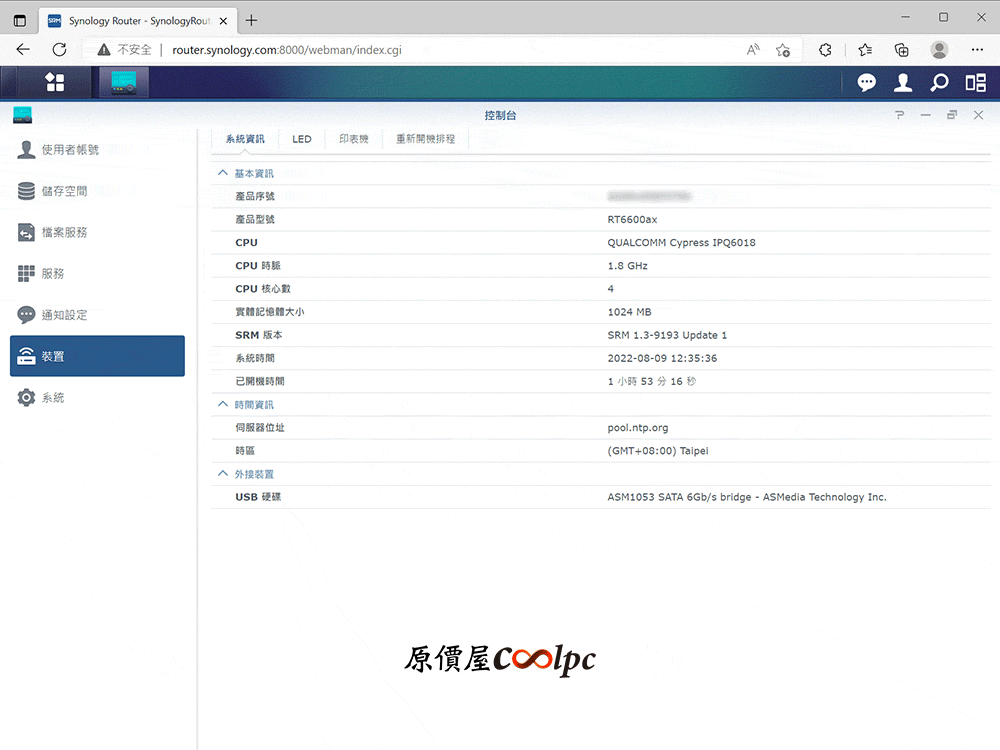Click the 產品序號 row label

[254, 196]
